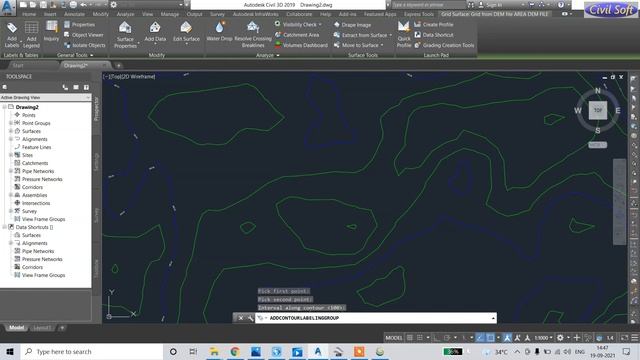Collapse the Data Shortcuts node
Image resolution: width=640 pixels, height=360 pixels.
coord(5,227)
